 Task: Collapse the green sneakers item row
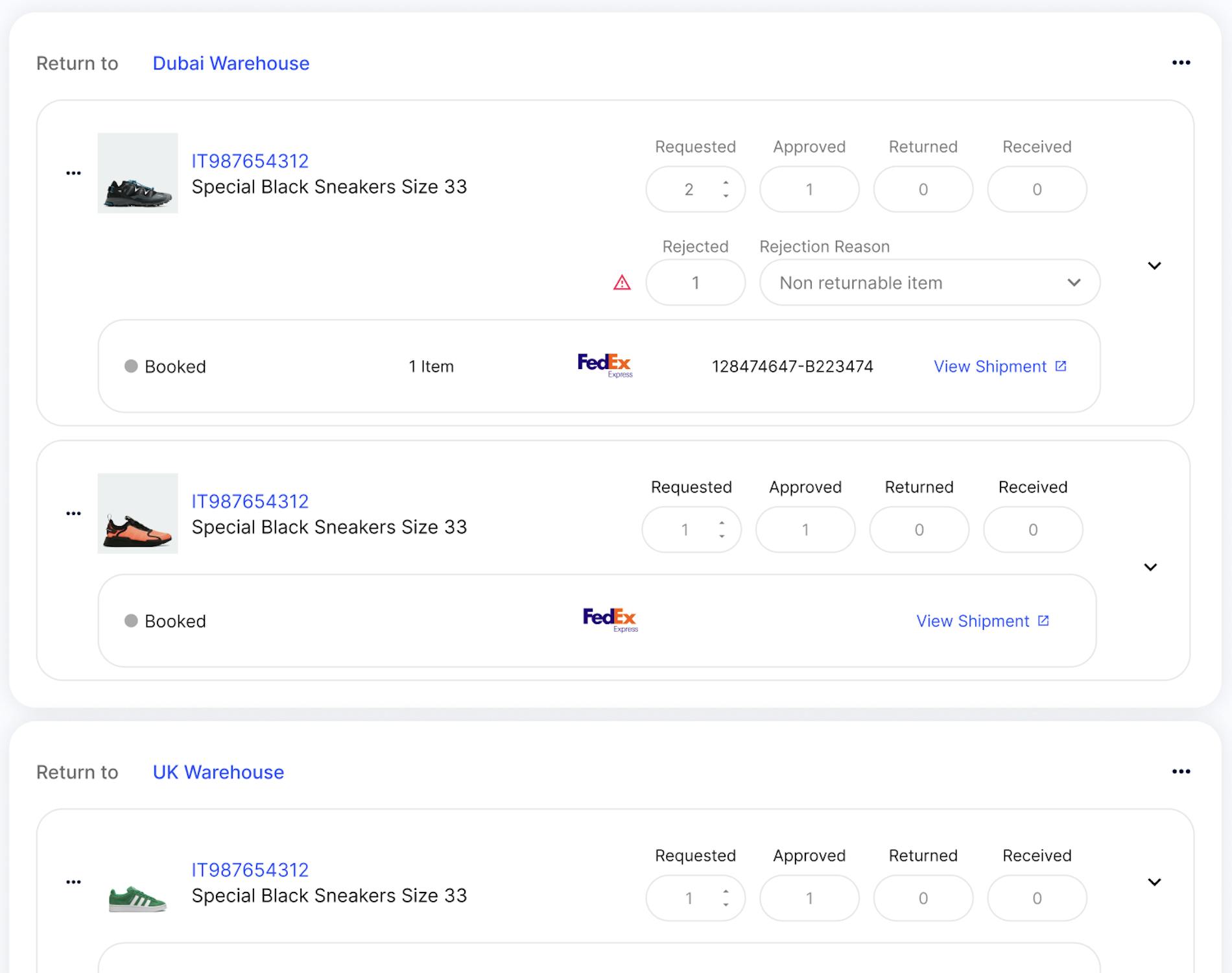[1154, 882]
